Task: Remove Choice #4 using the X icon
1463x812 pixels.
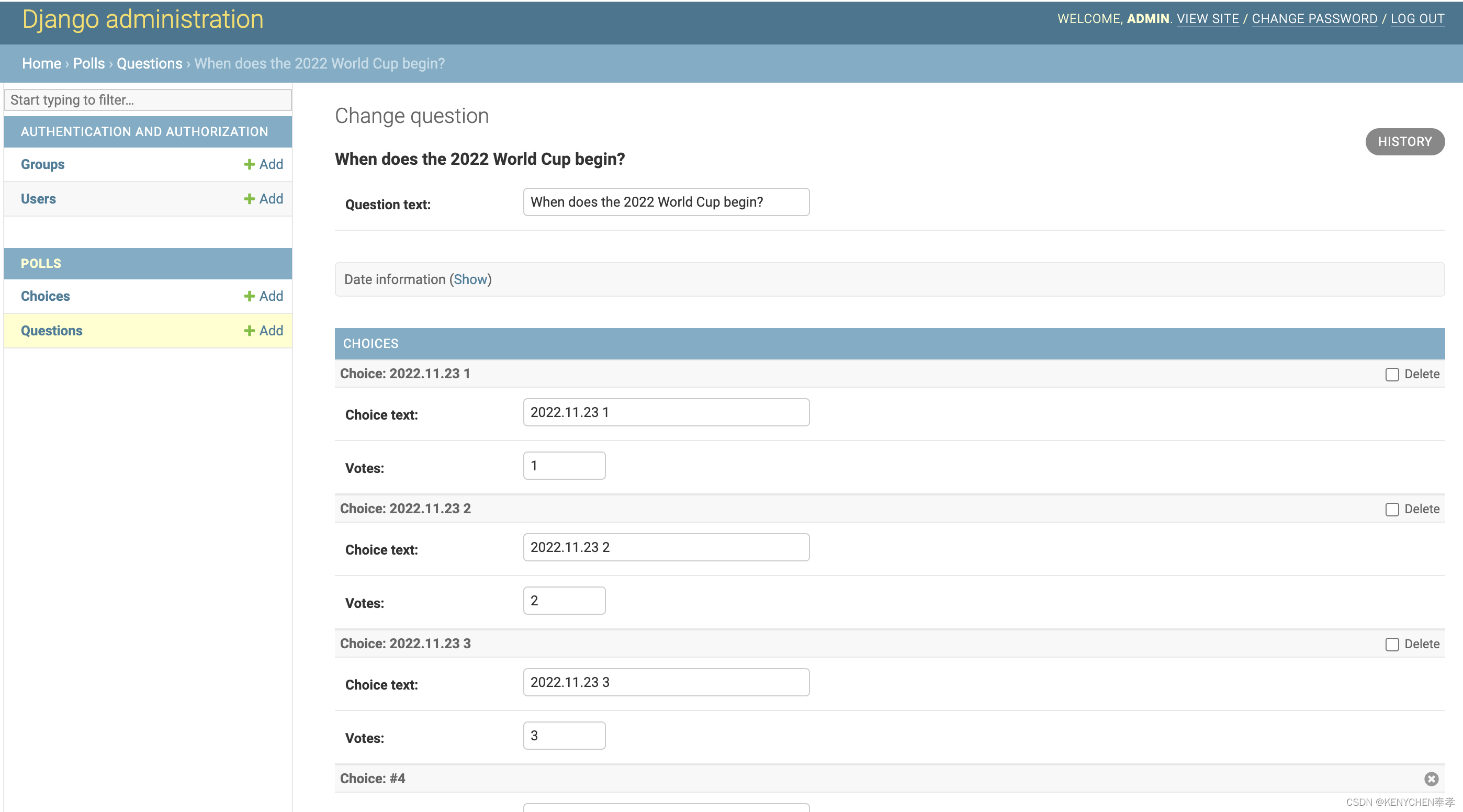Action: (1431, 779)
